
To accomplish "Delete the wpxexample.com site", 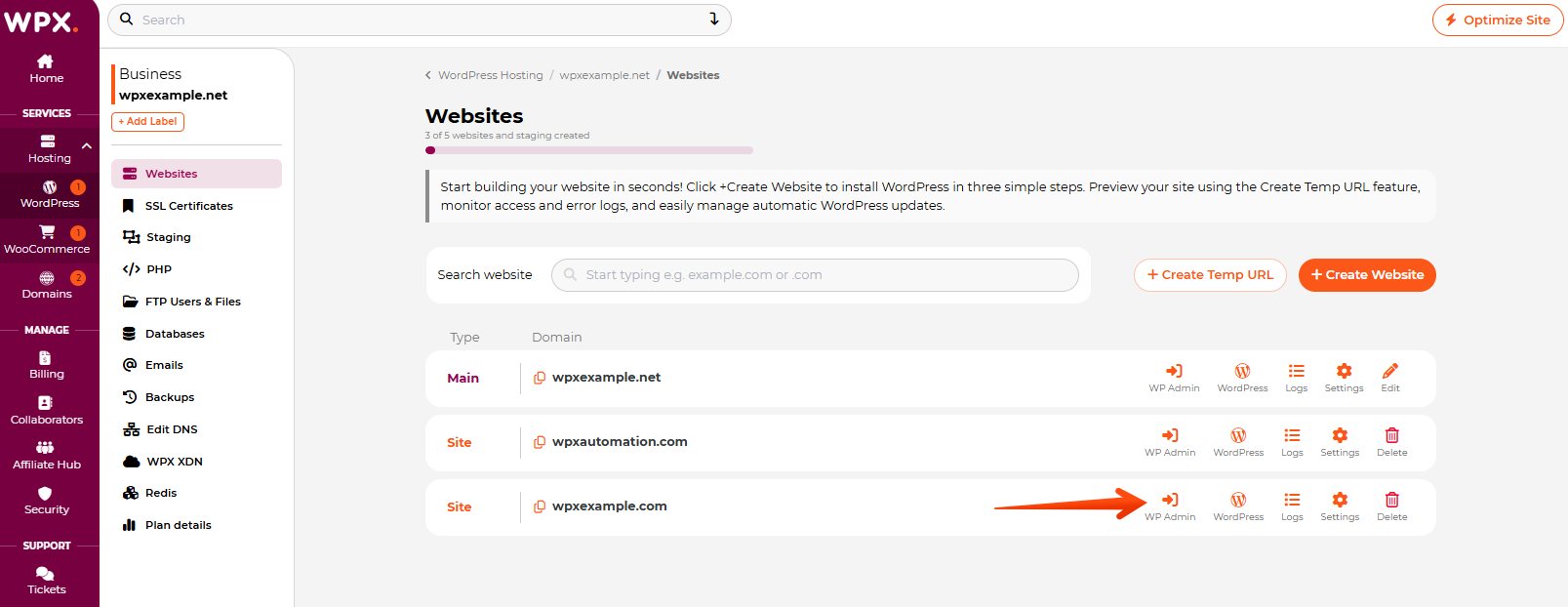I will tap(1391, 506).
